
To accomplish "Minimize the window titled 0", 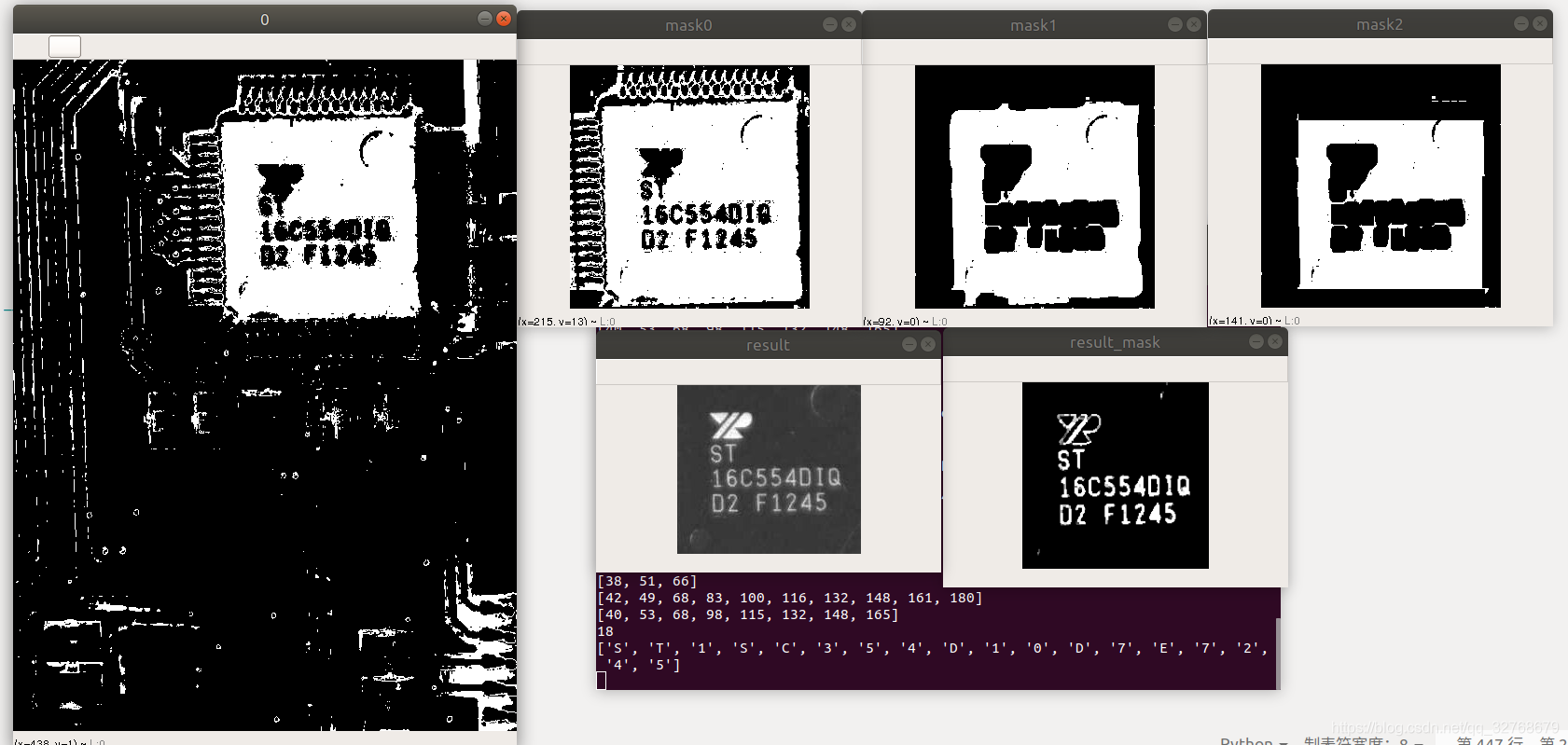I will click(x=485, y=19).
